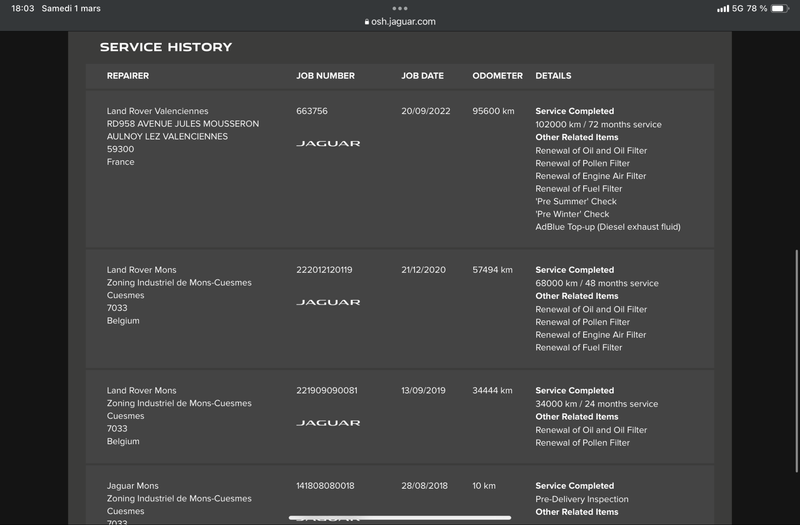Select repairer name Land Rover Valenciennes
The width and height of the screenshot is (800, 525).
157,111
